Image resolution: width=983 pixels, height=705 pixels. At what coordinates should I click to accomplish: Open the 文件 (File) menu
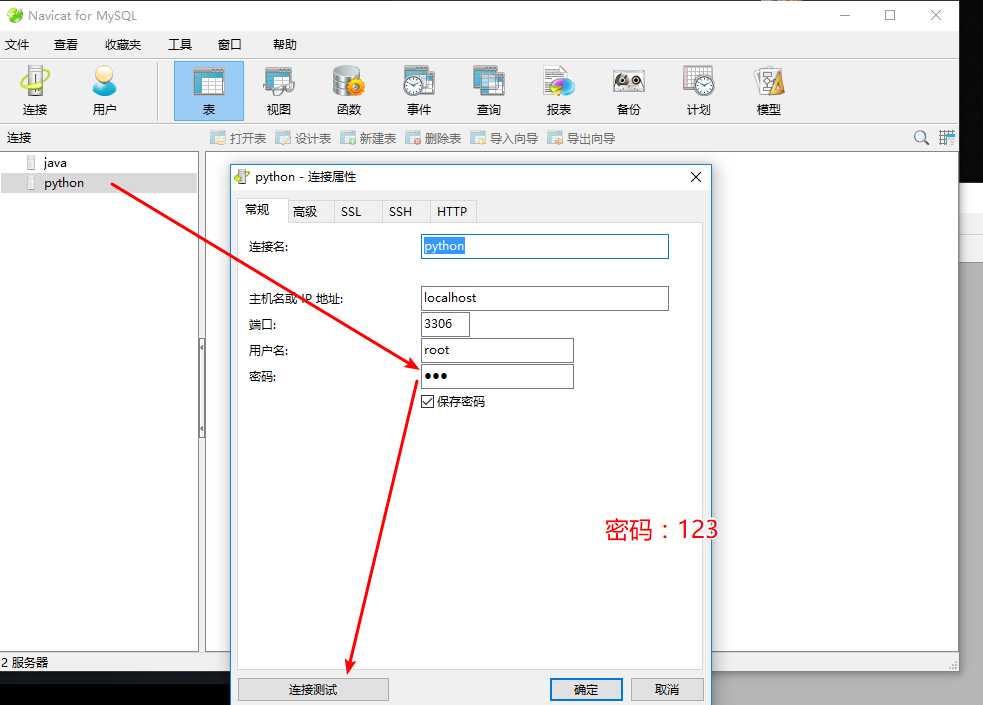[17, 44]
